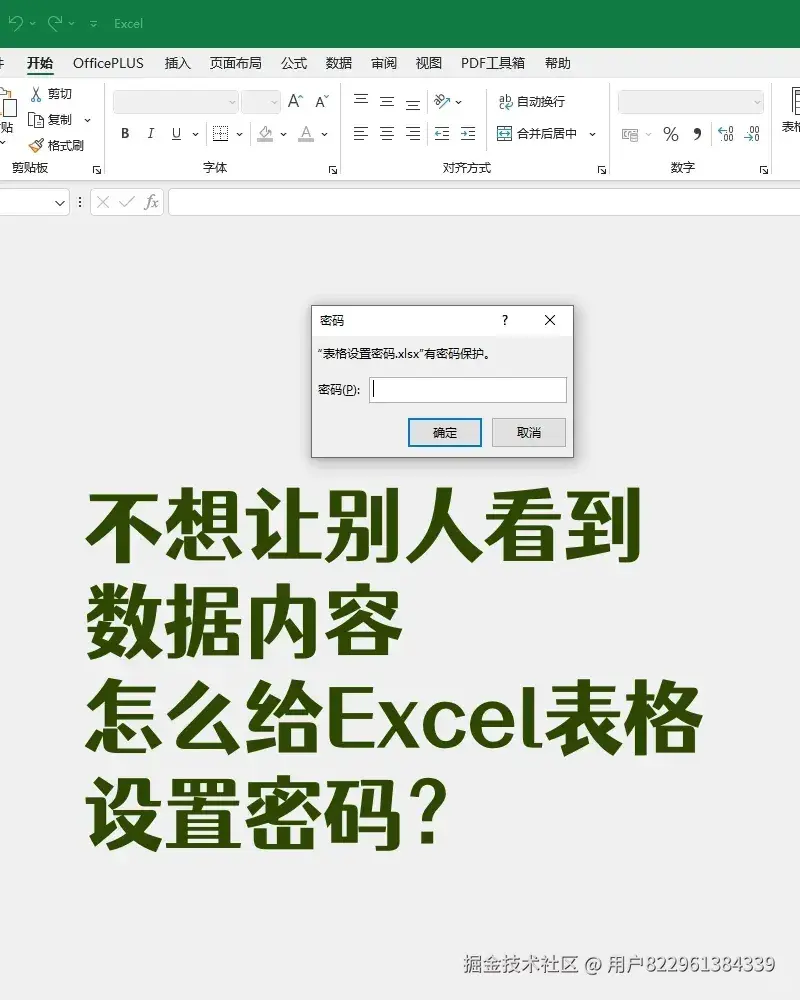This screenshot has height=1000, width=800.
Task: Open the 剪贴板 dialog launcher
Action: point(97,170)
